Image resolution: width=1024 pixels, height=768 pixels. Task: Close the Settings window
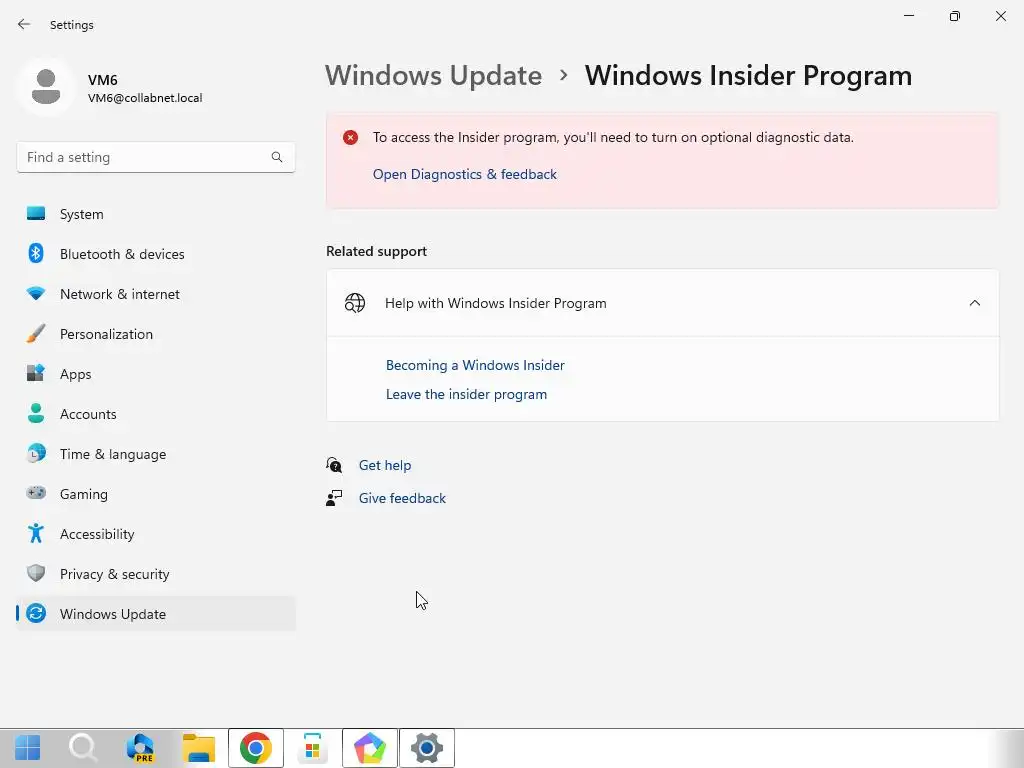[x=1000, y=16]
